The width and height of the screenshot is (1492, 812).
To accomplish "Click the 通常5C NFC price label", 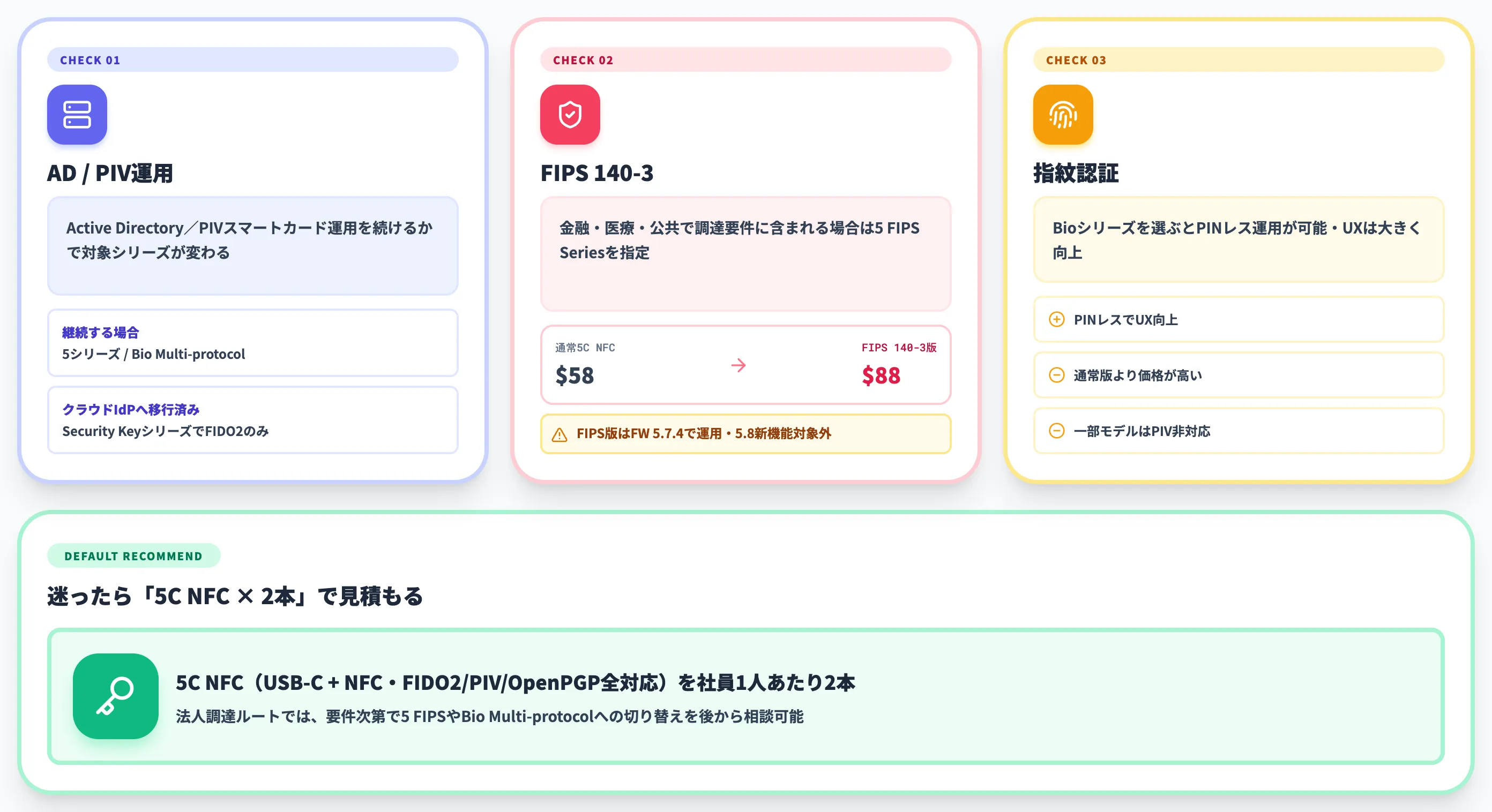I will point(585,347).
